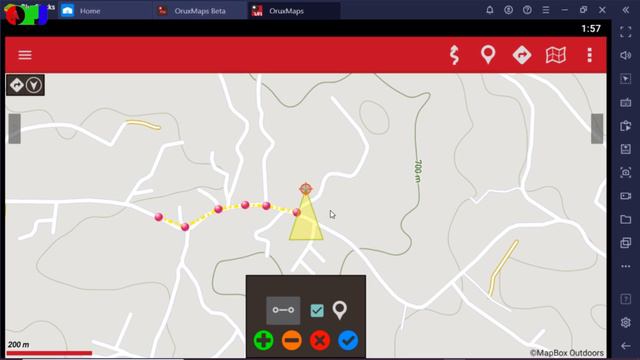Open BlueStacks notifications bell

(x=489, y=10)
